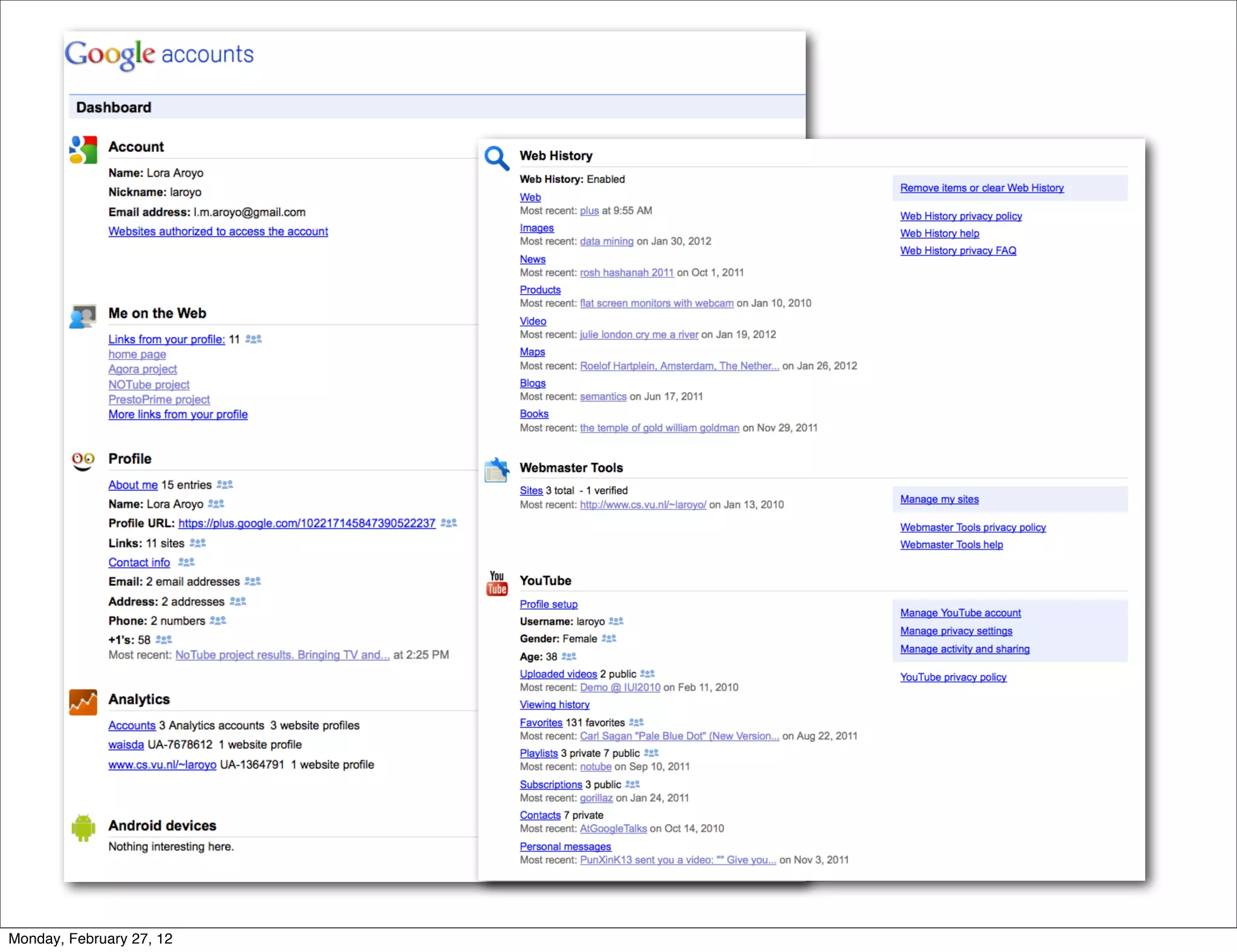
Task: Open YouTube Viewing history link
Action: [554, 705]
